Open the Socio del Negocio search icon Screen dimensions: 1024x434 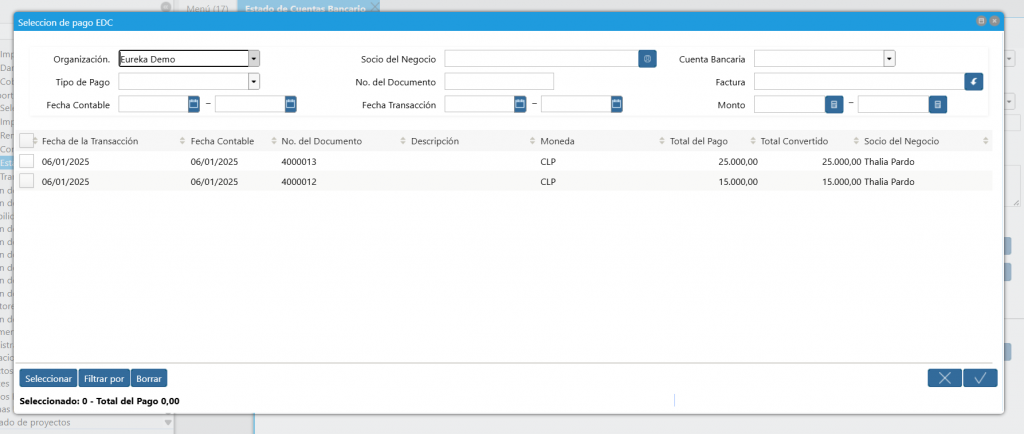(x=647, y=59)
